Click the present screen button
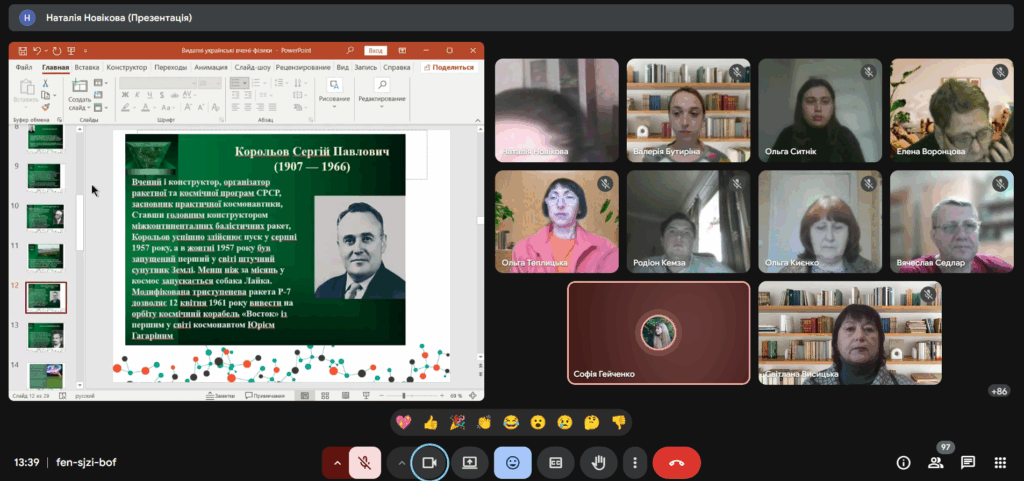This screenshot has height=481, width=1024. pos(470,463)
